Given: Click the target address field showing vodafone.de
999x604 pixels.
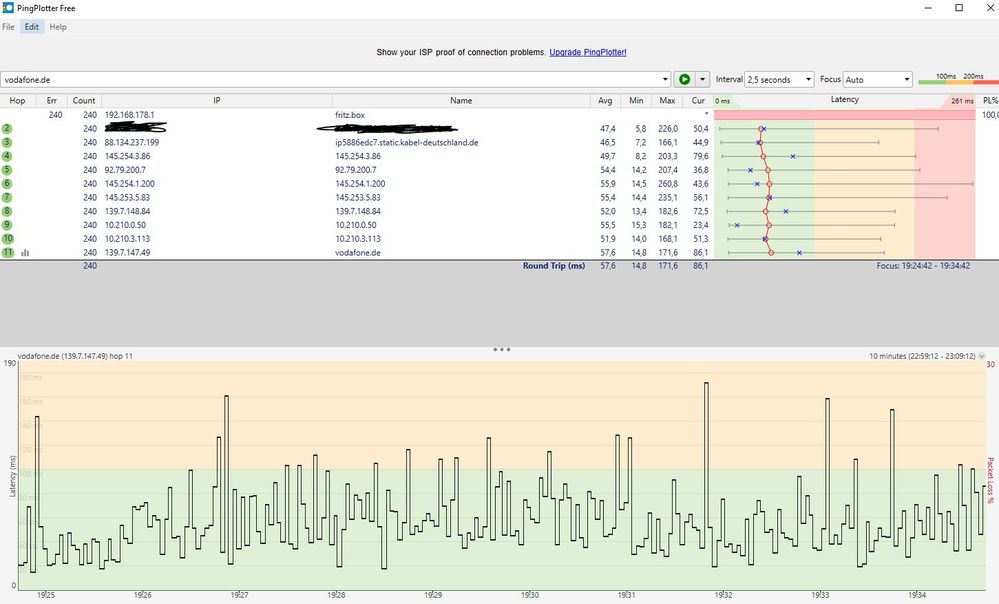Looking at the screenshot, I should click(x=330, y=80).
